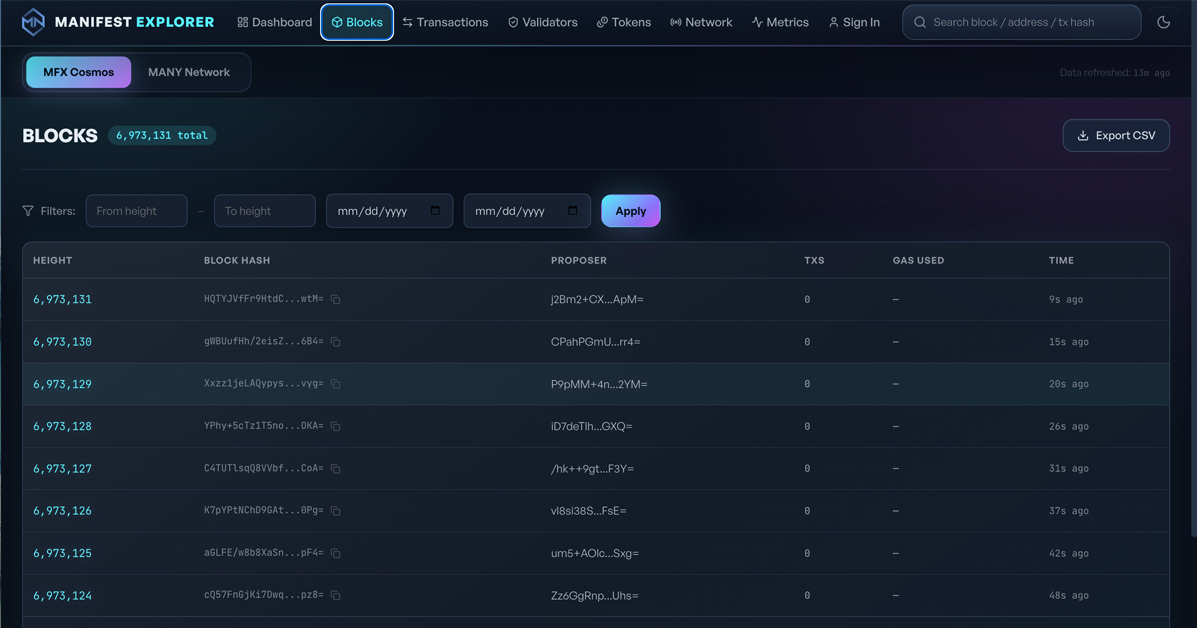Image resolution: width=1200 pixels, height=628 pixels.
Task: Copy block hash cQ57FnGjKi7Dwq...pz8=
Action: 336,595
